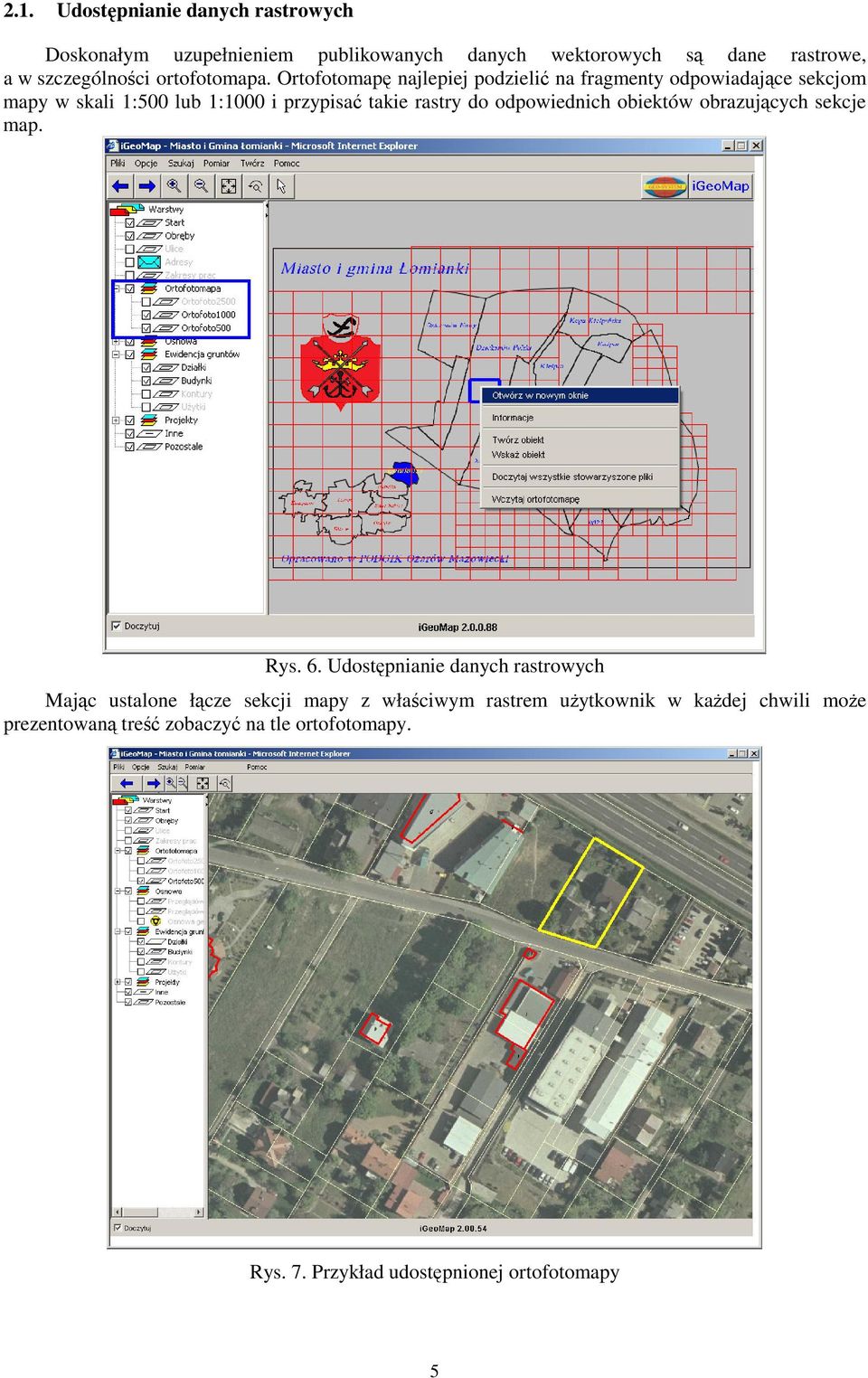Screen dimensions: 868x1378
Task: Collapse the Ewidencja gruntów group in lower window tree
Action: pos(118,931)
